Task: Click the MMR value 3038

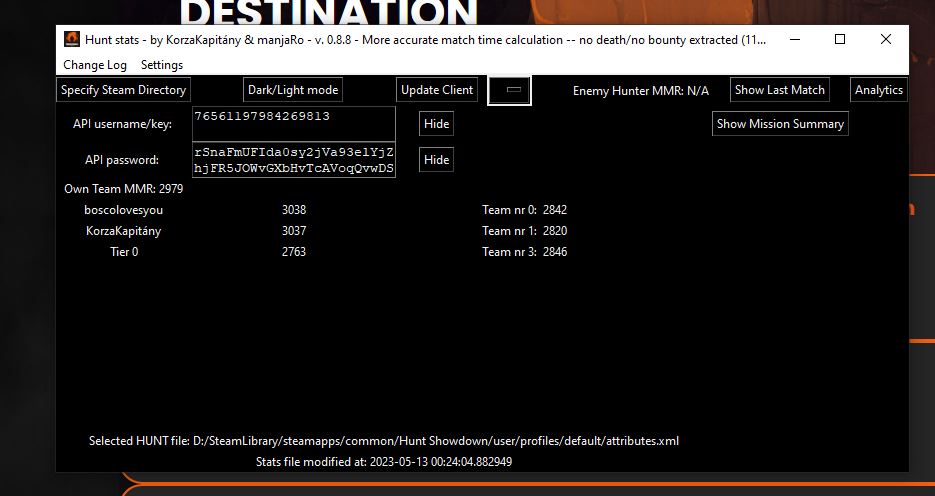Action: [294, 210]
